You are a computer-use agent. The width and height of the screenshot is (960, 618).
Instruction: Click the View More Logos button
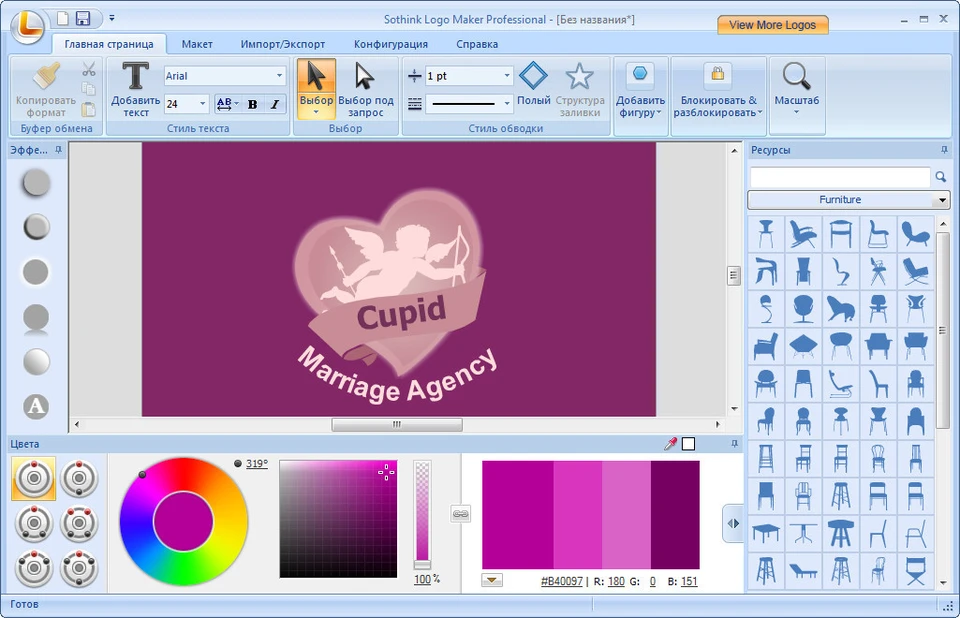click(773, 25)
